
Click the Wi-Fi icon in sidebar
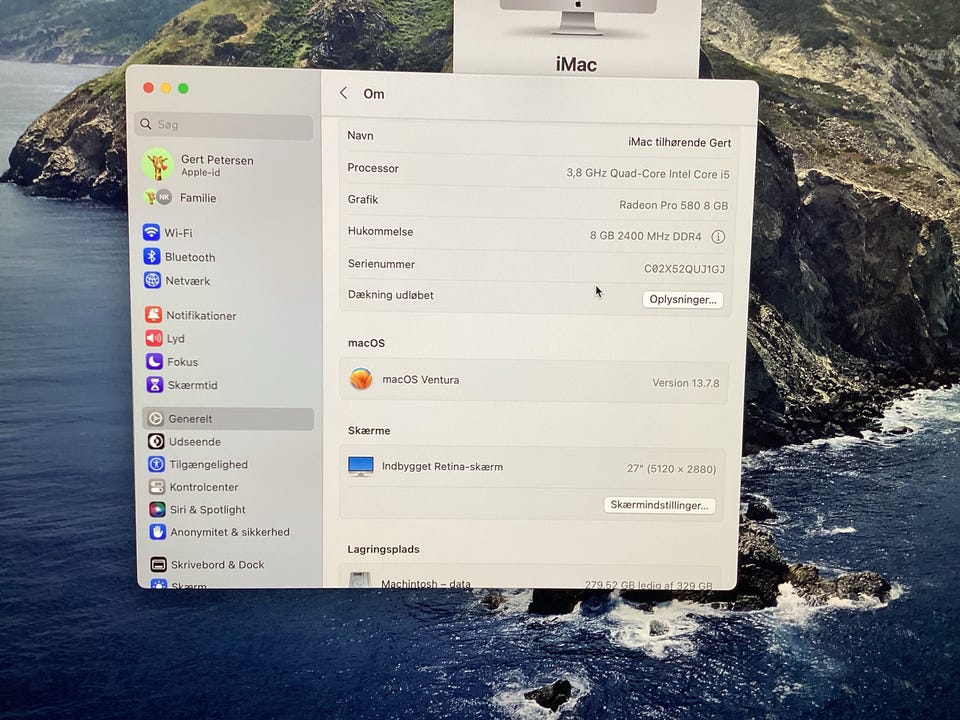[151, 232]
